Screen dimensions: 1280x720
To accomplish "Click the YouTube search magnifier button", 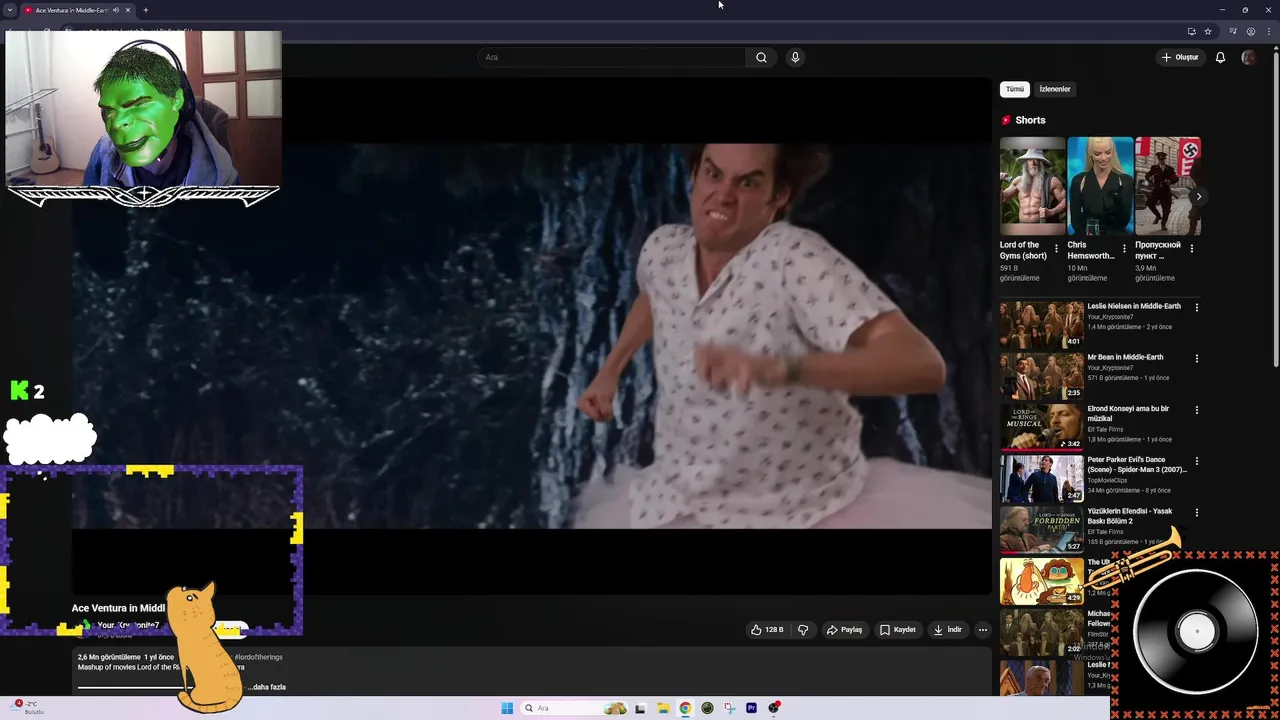I will 761,57.
